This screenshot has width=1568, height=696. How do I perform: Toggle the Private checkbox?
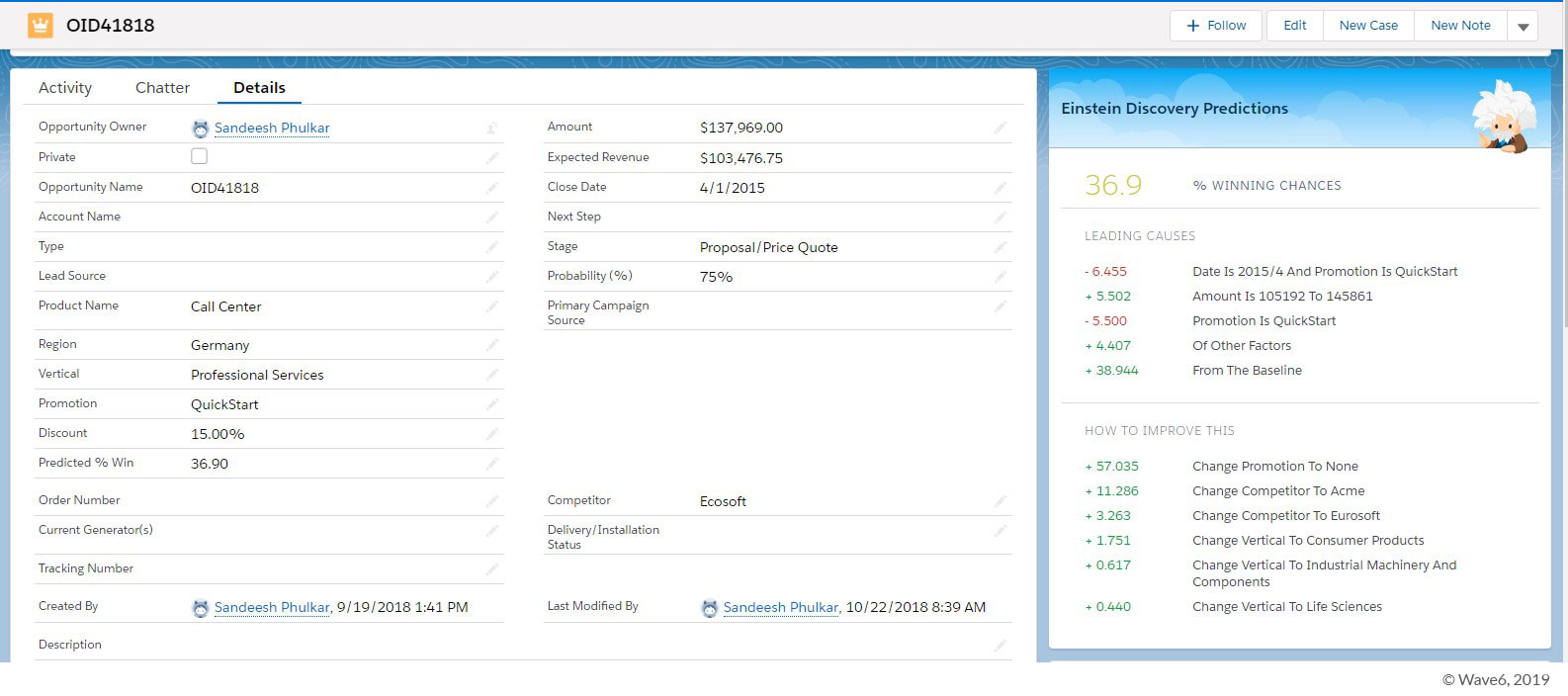[x=199, y=156]
